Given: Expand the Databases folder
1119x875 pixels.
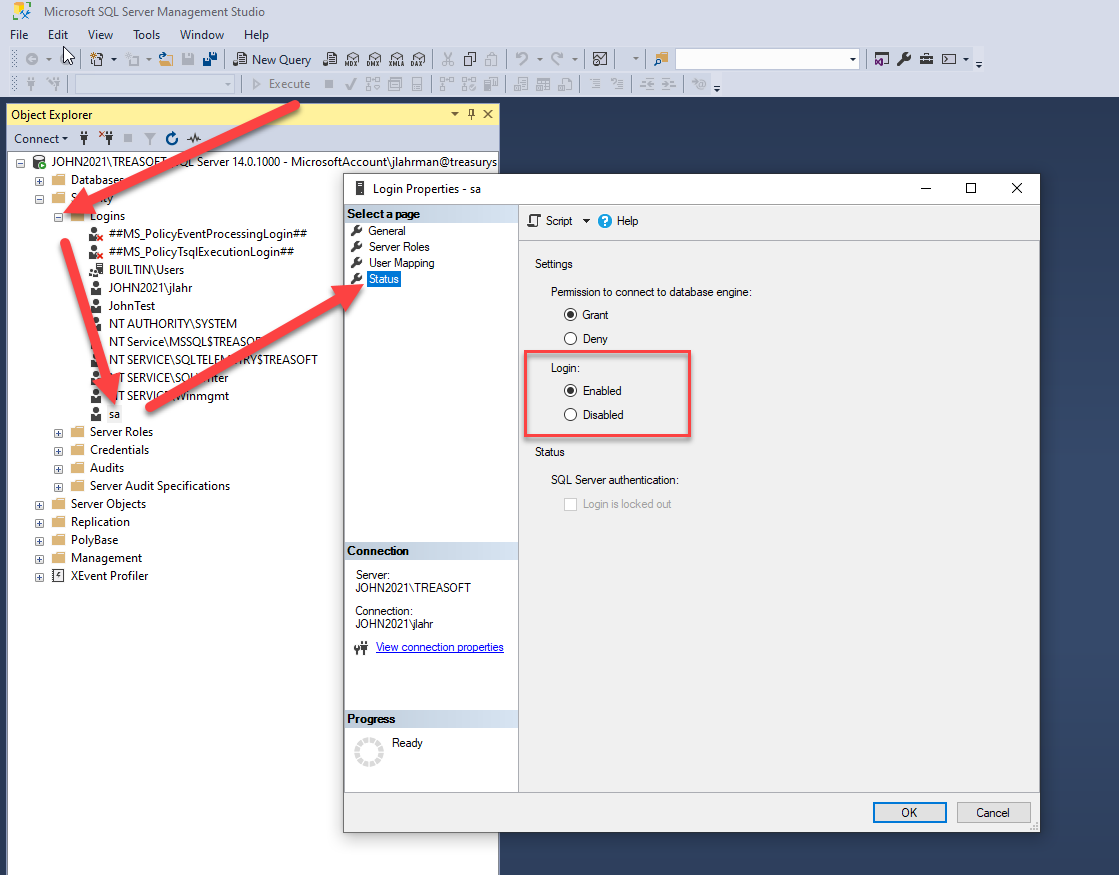Looking at the screenshot, I should click(x=39, y=181).
